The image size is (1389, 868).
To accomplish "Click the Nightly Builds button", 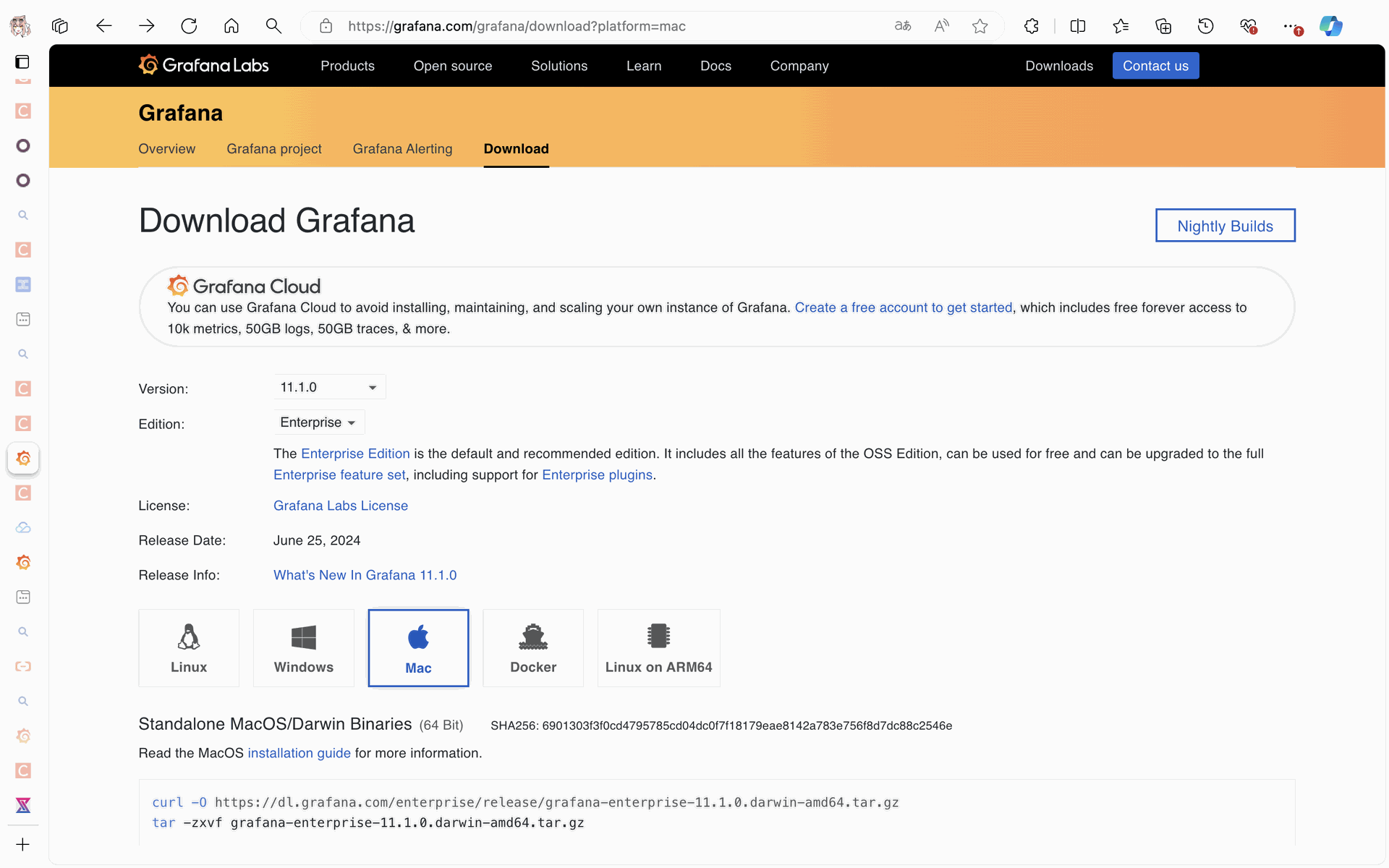I will pos(1226,226).
